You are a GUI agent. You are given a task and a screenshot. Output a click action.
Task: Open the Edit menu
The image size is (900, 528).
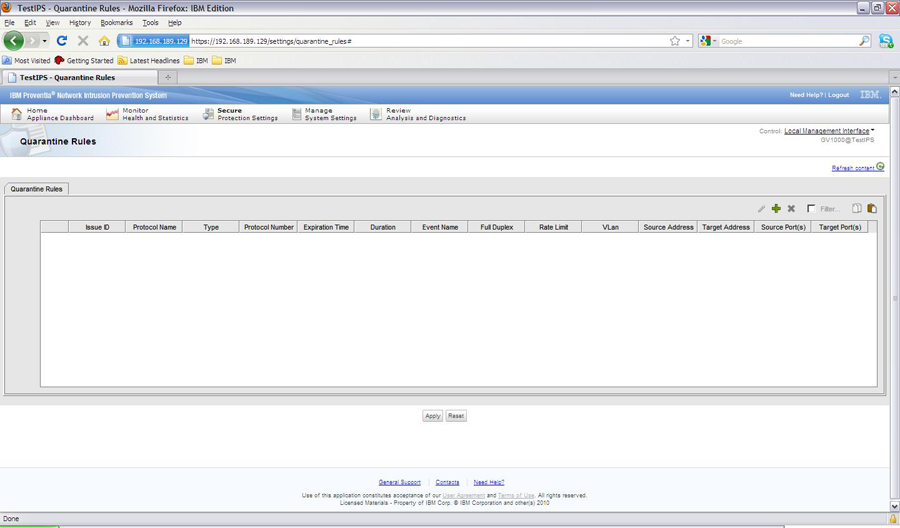[30, 22]
